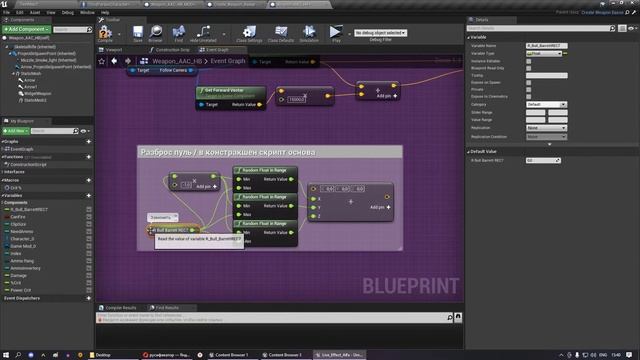The width and height of the screenshot is (640, 360).
Task: Toggle the Blueprint Read Only checkbox
Action: point(529,68)
